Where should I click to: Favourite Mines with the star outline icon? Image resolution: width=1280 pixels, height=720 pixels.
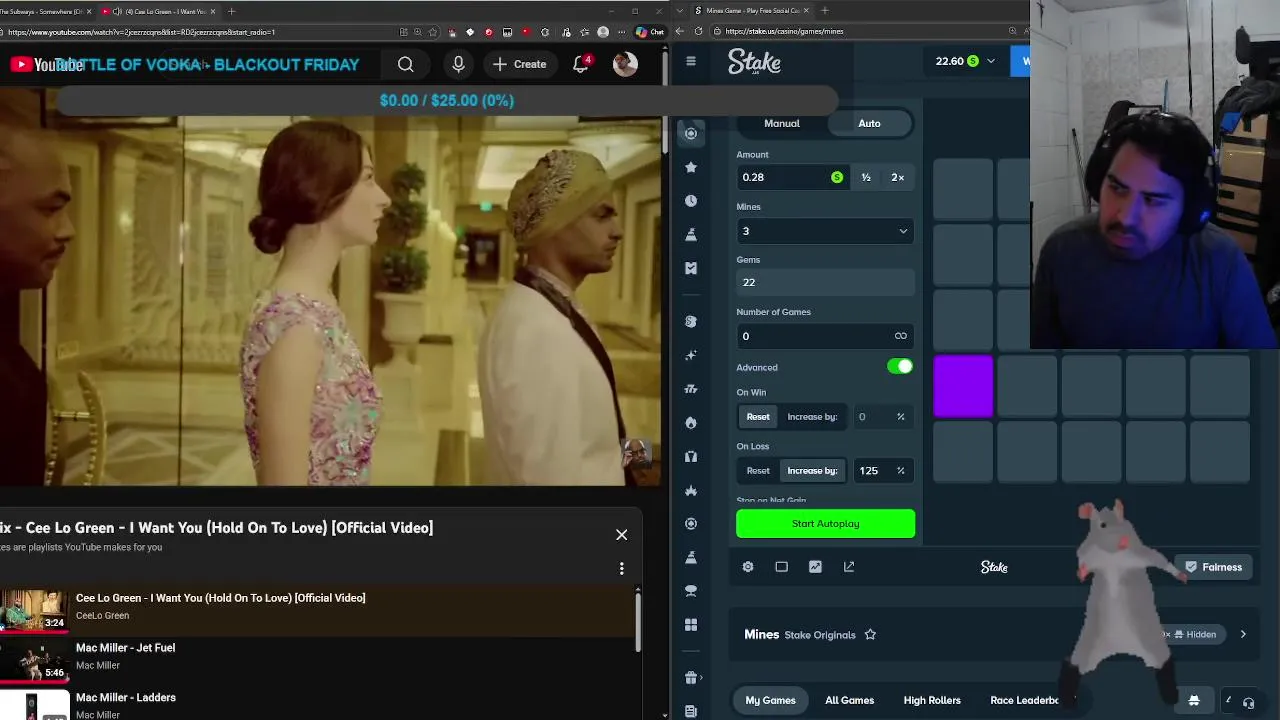(x=870, y=635)
